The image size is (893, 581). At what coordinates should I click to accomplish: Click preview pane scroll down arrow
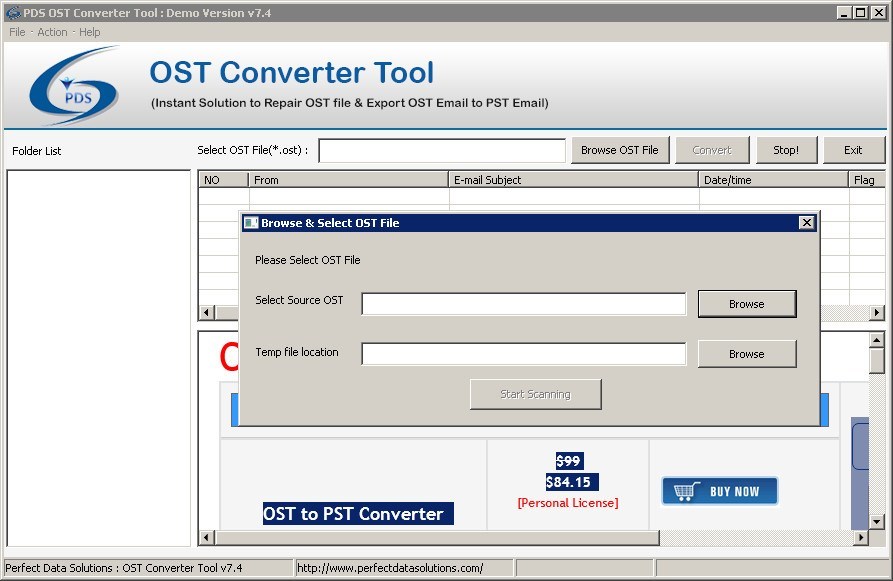coord(877,521)
